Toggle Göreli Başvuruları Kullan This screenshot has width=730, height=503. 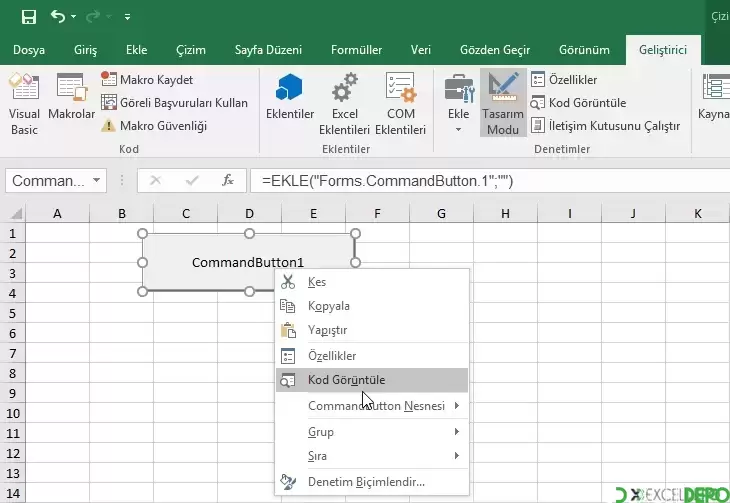174,102
